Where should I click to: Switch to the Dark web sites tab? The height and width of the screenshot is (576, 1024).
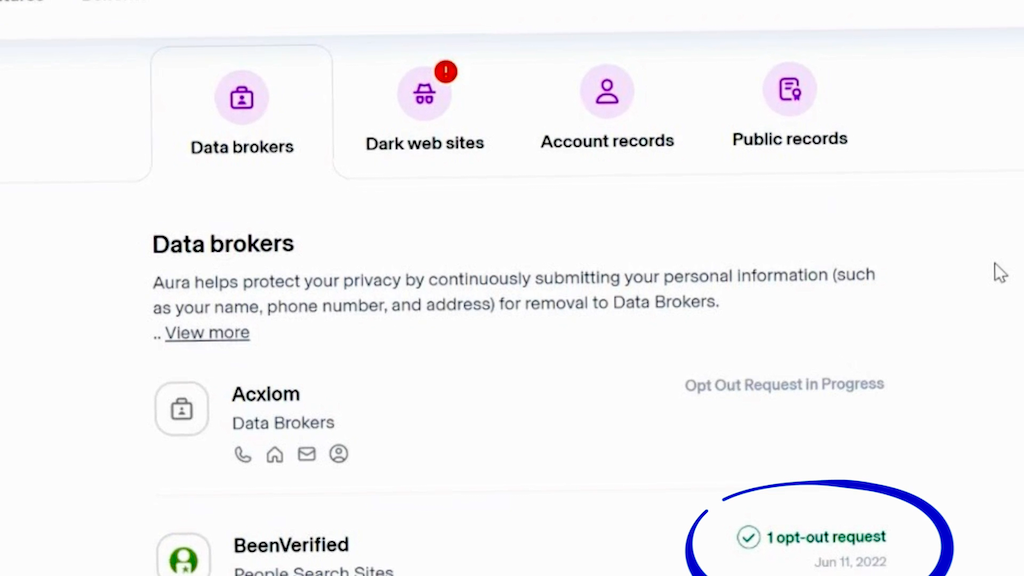(x=425, y=143)
